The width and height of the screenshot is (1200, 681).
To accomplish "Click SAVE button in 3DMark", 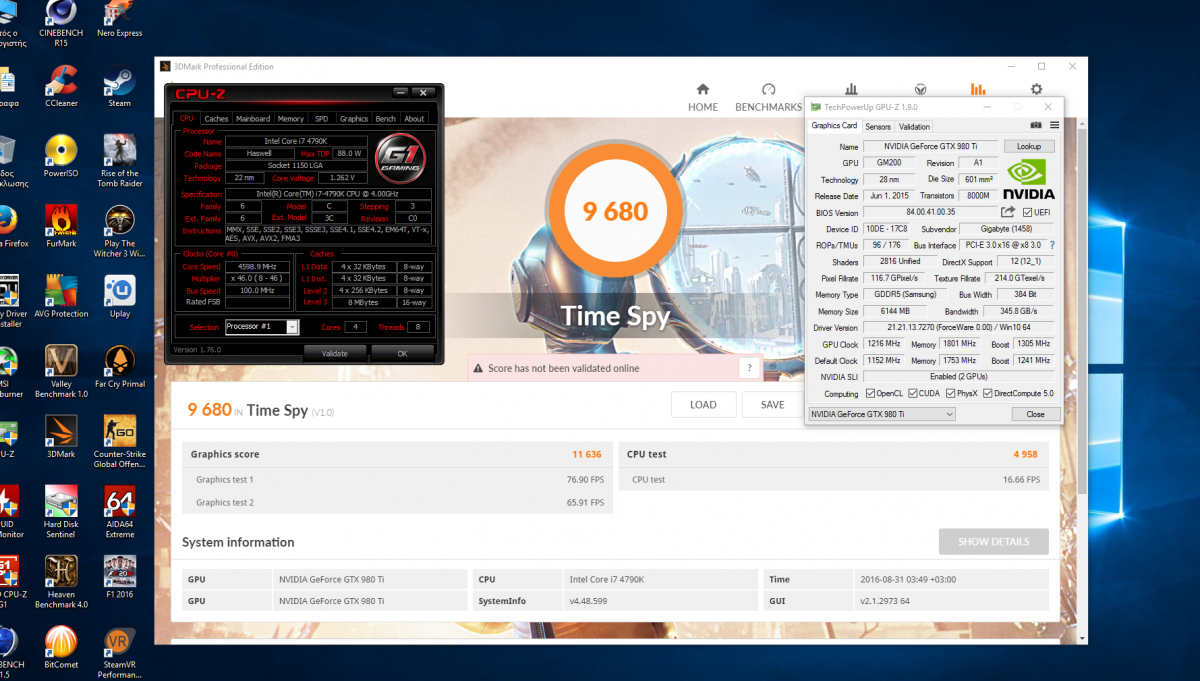I will 773,405.
